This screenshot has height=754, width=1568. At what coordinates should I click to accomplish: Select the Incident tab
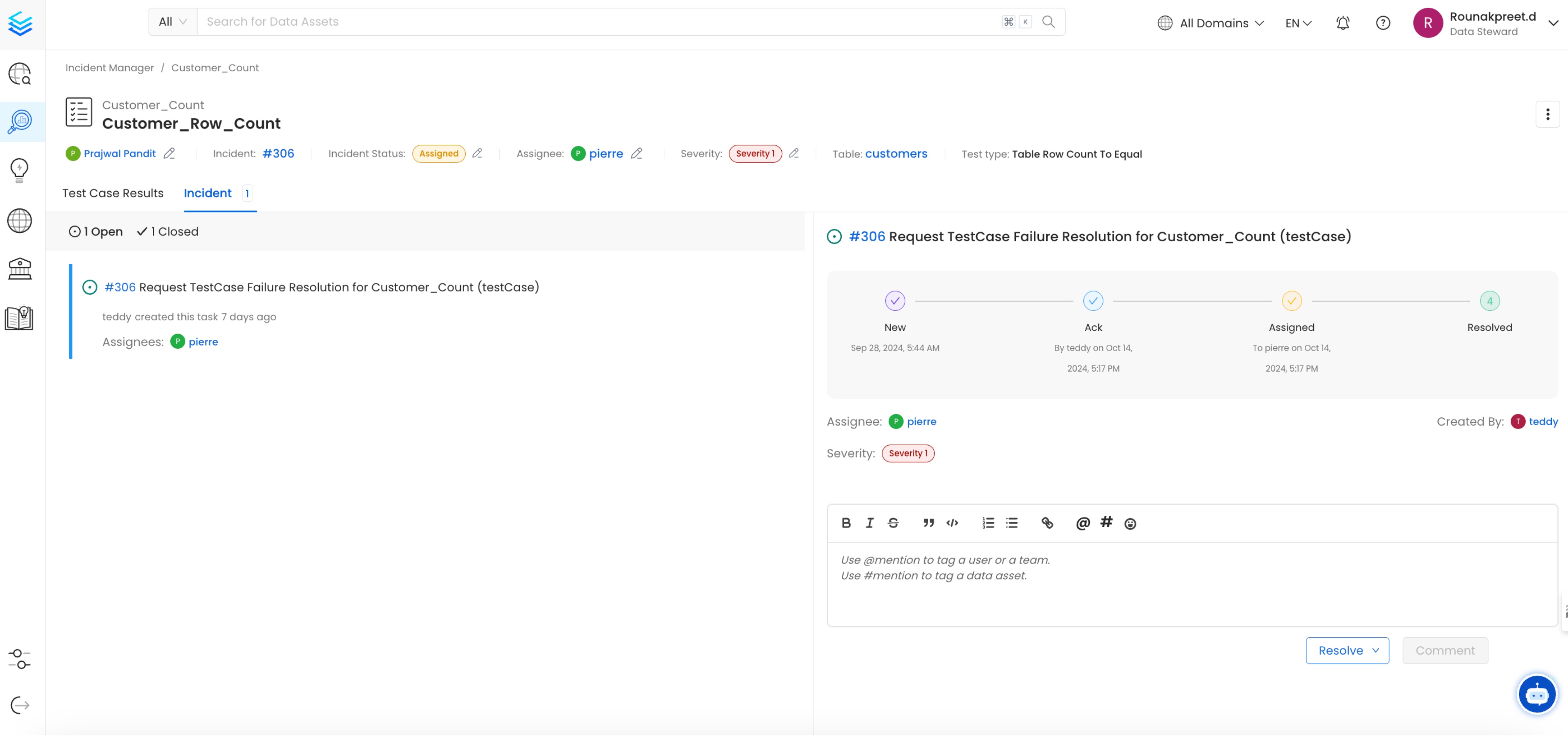tap(207, 193)
